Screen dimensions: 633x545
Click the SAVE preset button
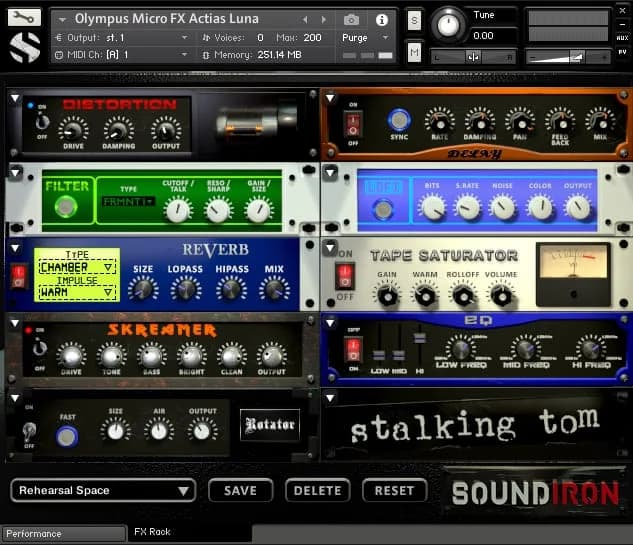(x=240, y=490)
